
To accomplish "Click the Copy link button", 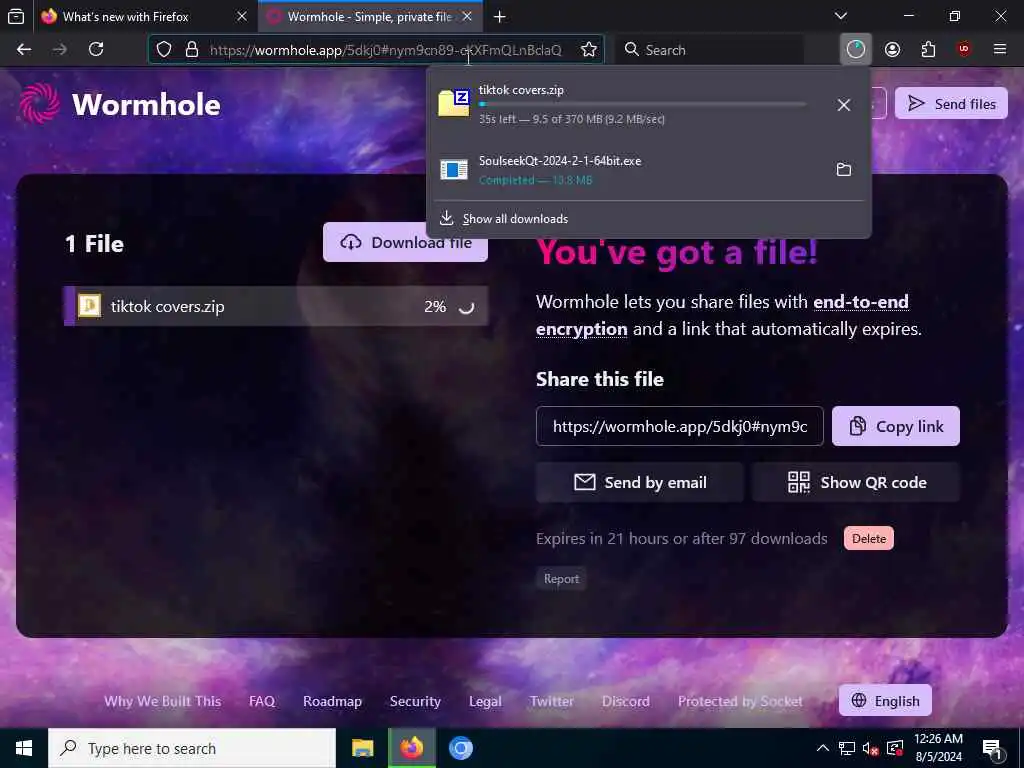I will coord(896,426).
